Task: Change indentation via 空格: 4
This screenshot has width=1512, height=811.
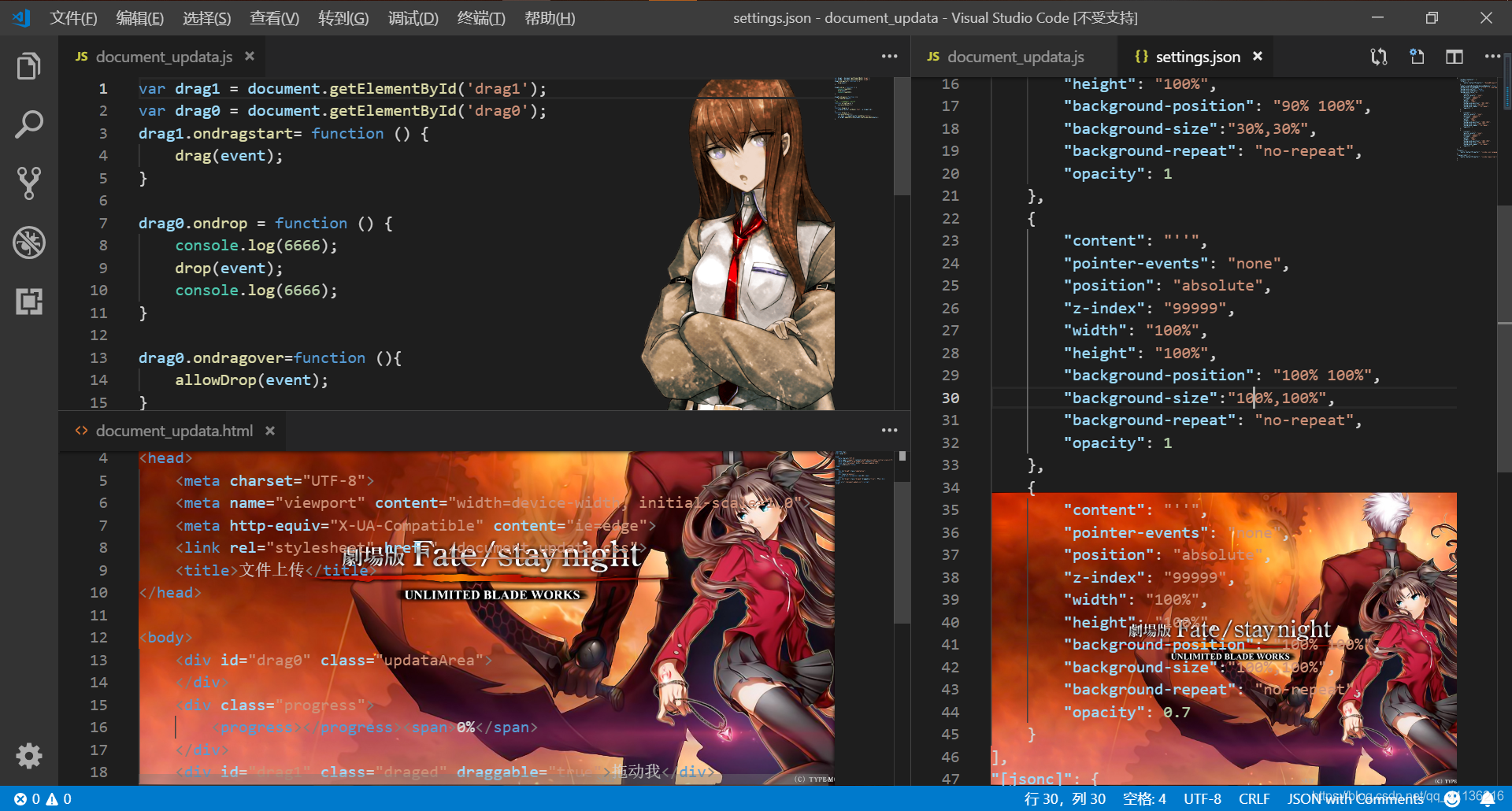Action: 1144,798
